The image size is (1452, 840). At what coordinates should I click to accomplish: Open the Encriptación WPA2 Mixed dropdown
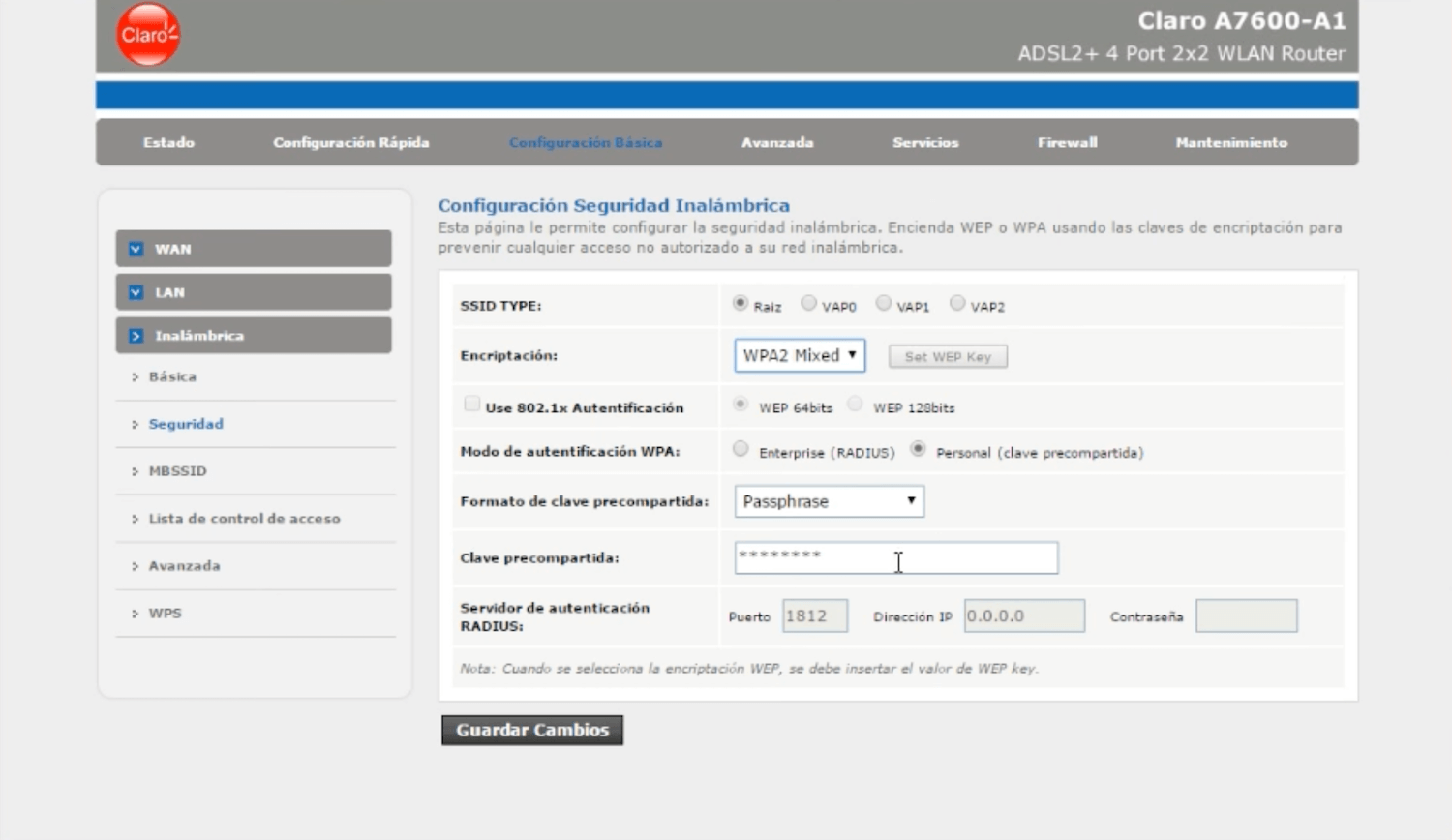click(799, 356)
